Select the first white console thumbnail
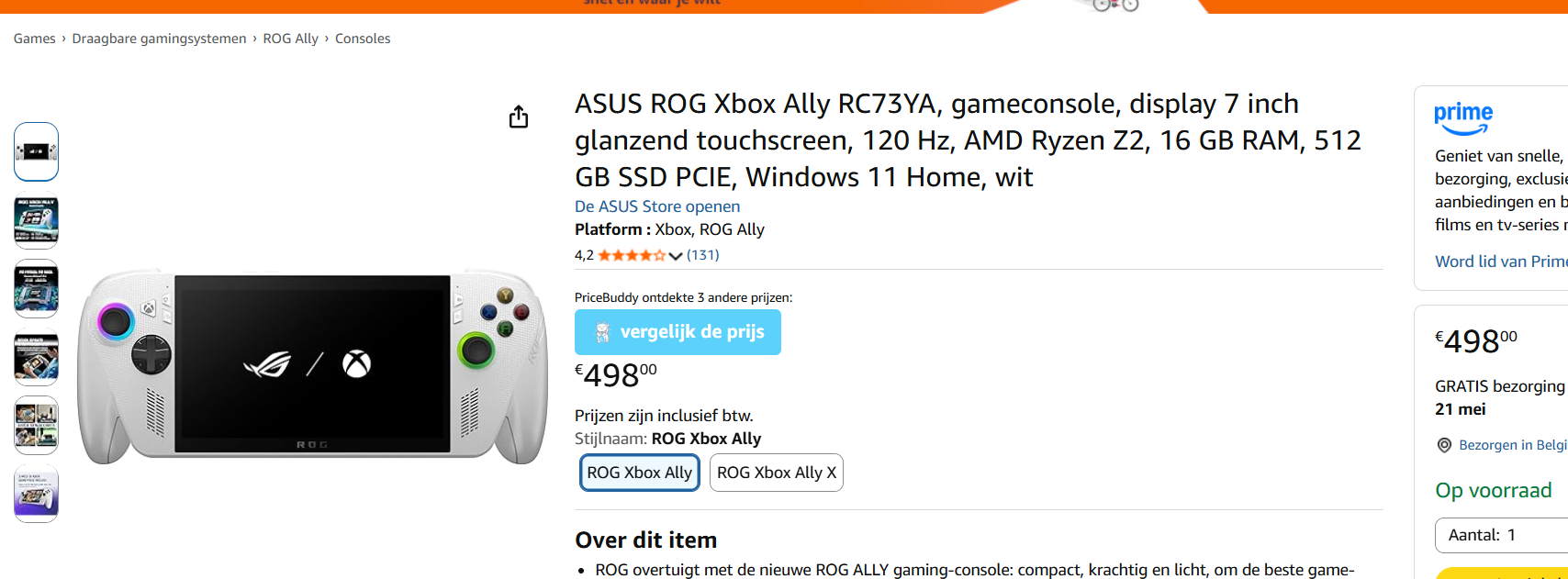The image size is (1568, 579). click(37, 151)
